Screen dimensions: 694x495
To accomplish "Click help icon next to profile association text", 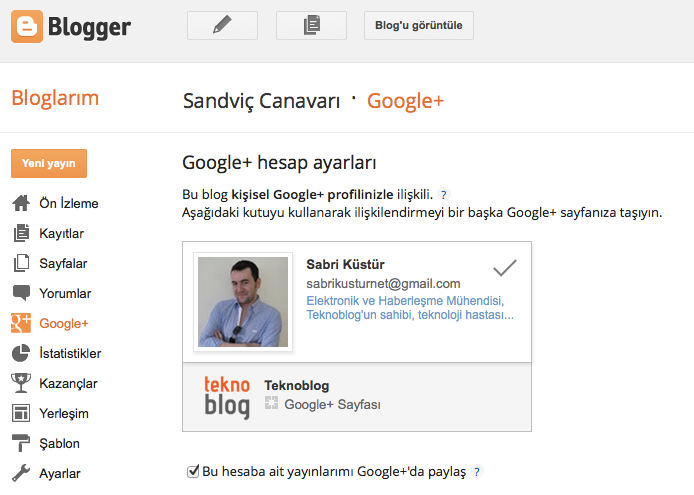I will (x=444, y=194).
